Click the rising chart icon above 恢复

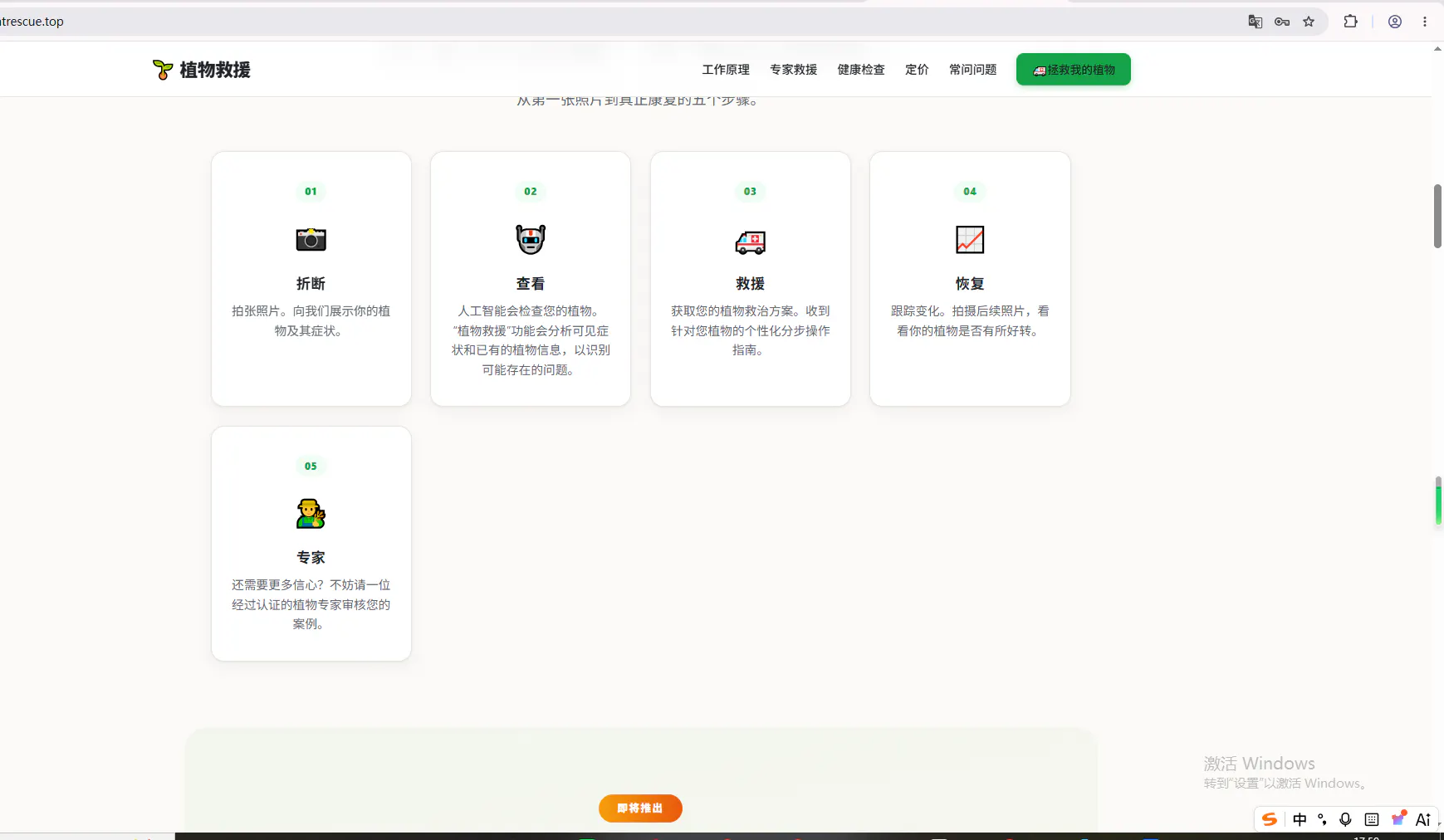[x=970, y=240]
